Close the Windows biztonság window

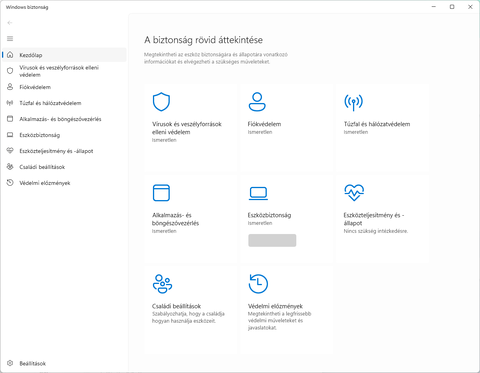click(470, 7)
